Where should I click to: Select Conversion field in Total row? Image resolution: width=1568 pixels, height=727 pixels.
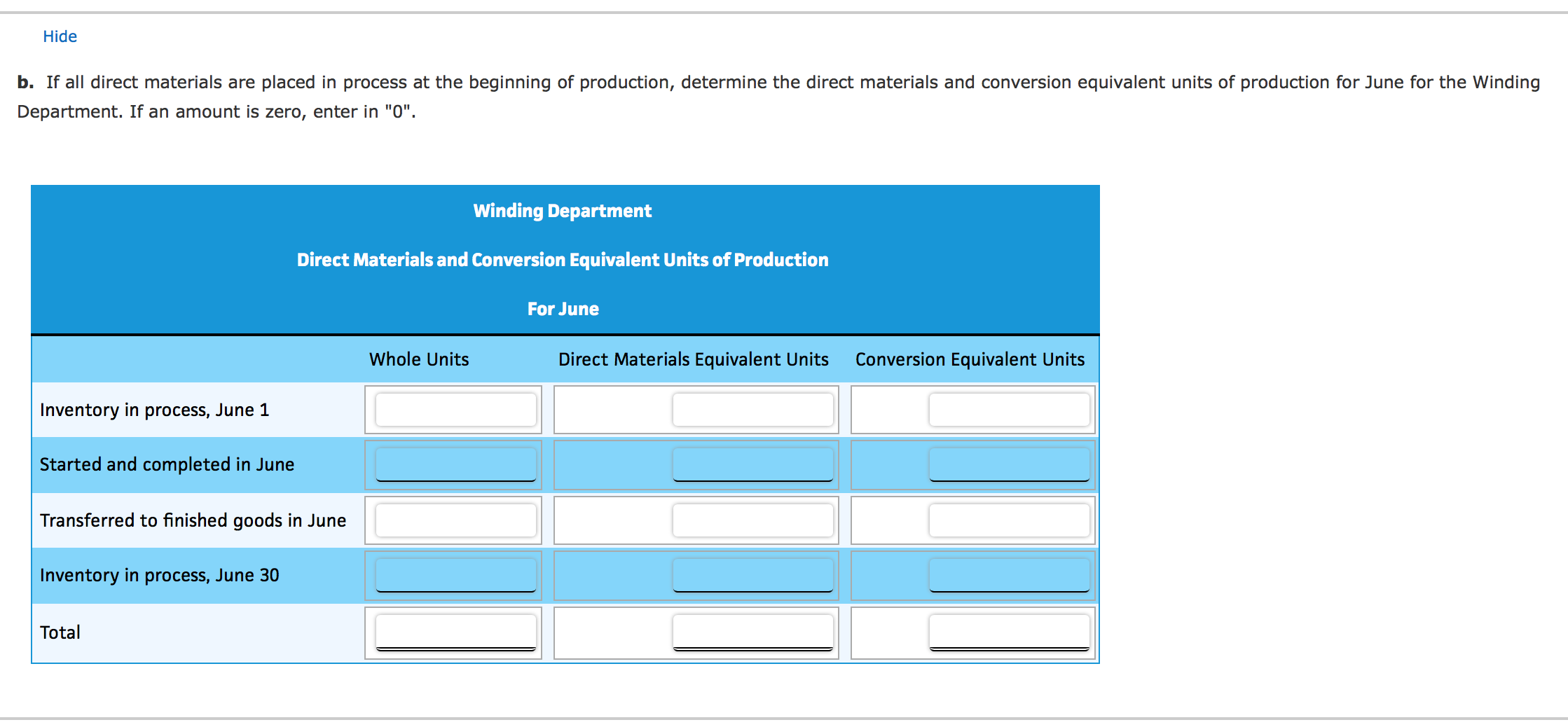(x=1010, y=632)
